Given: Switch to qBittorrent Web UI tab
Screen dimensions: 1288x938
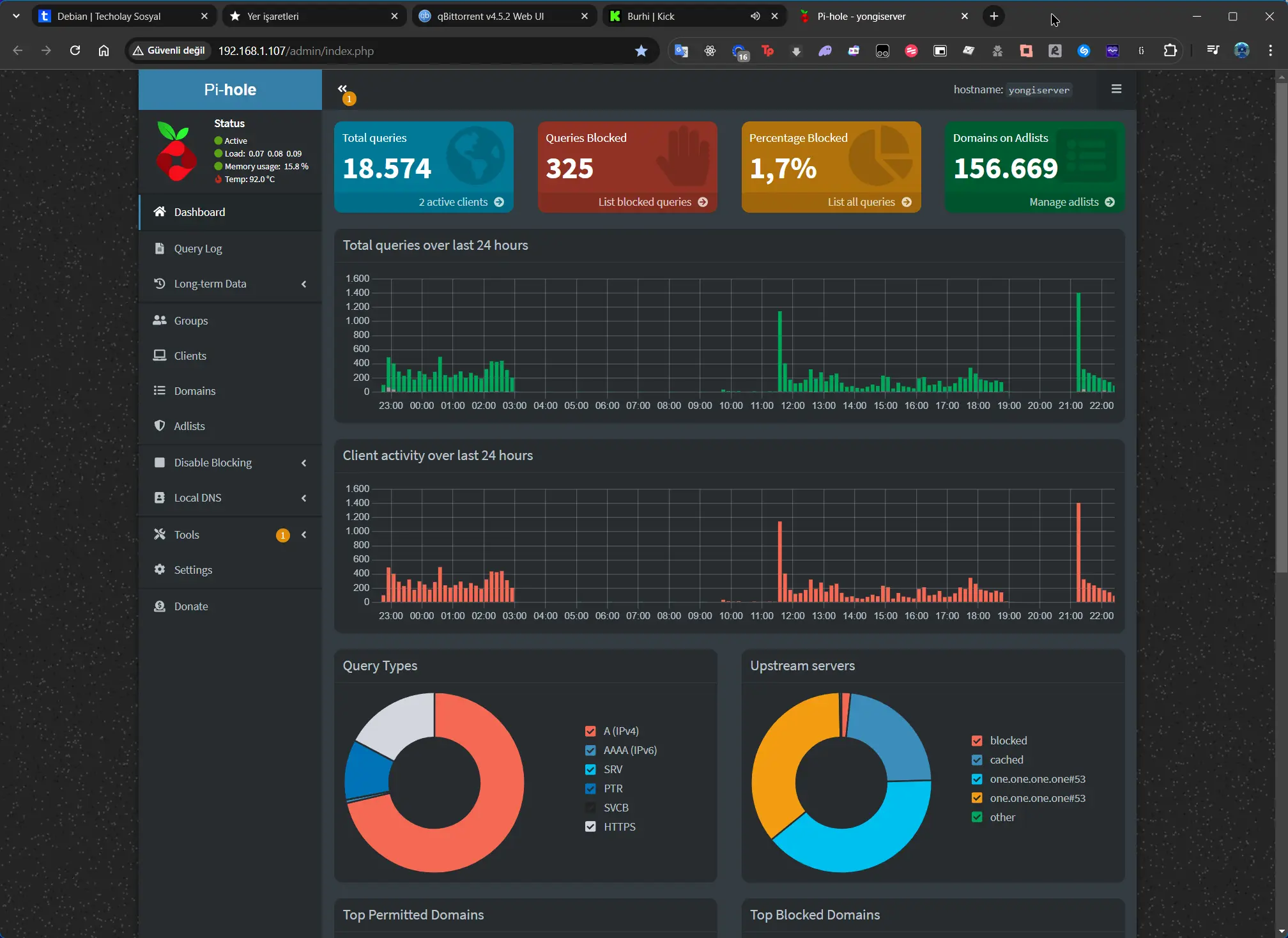Looking at the screenshot, I should click(x=504, y=16).
